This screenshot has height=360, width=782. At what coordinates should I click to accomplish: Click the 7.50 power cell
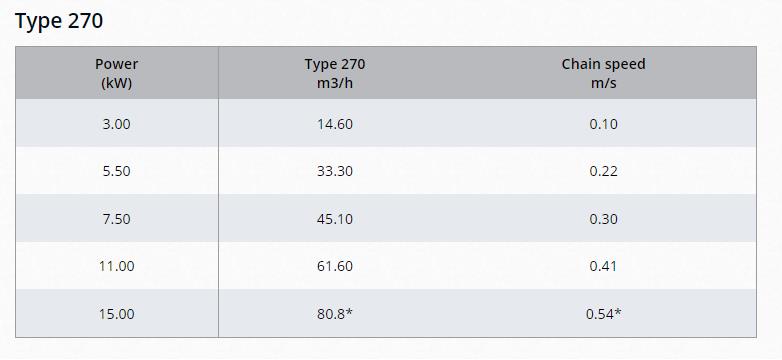tap(117, 218)
